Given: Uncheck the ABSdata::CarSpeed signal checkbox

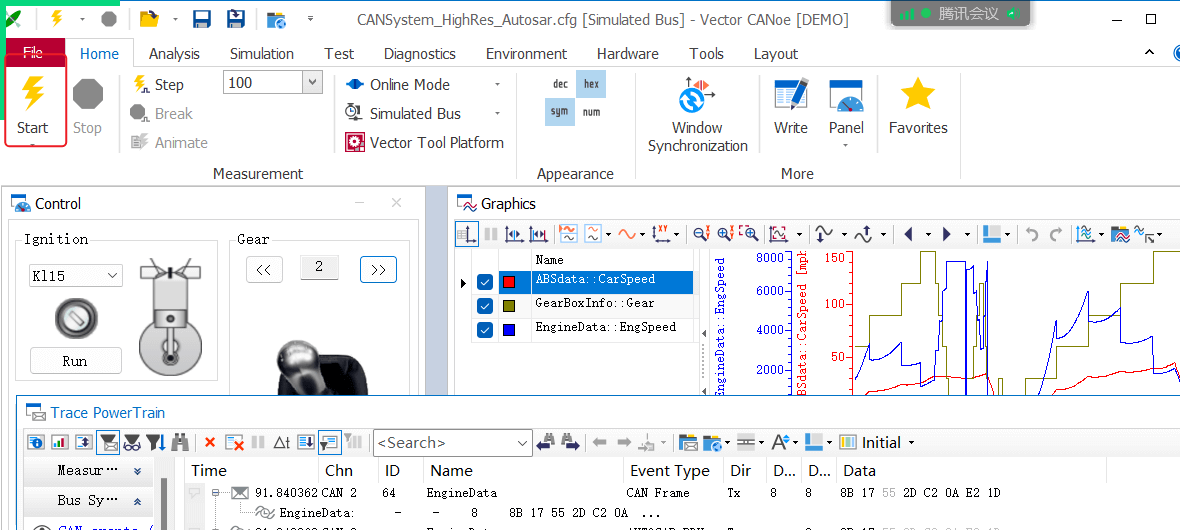Looking at the screenshot, I should point(485,282).
